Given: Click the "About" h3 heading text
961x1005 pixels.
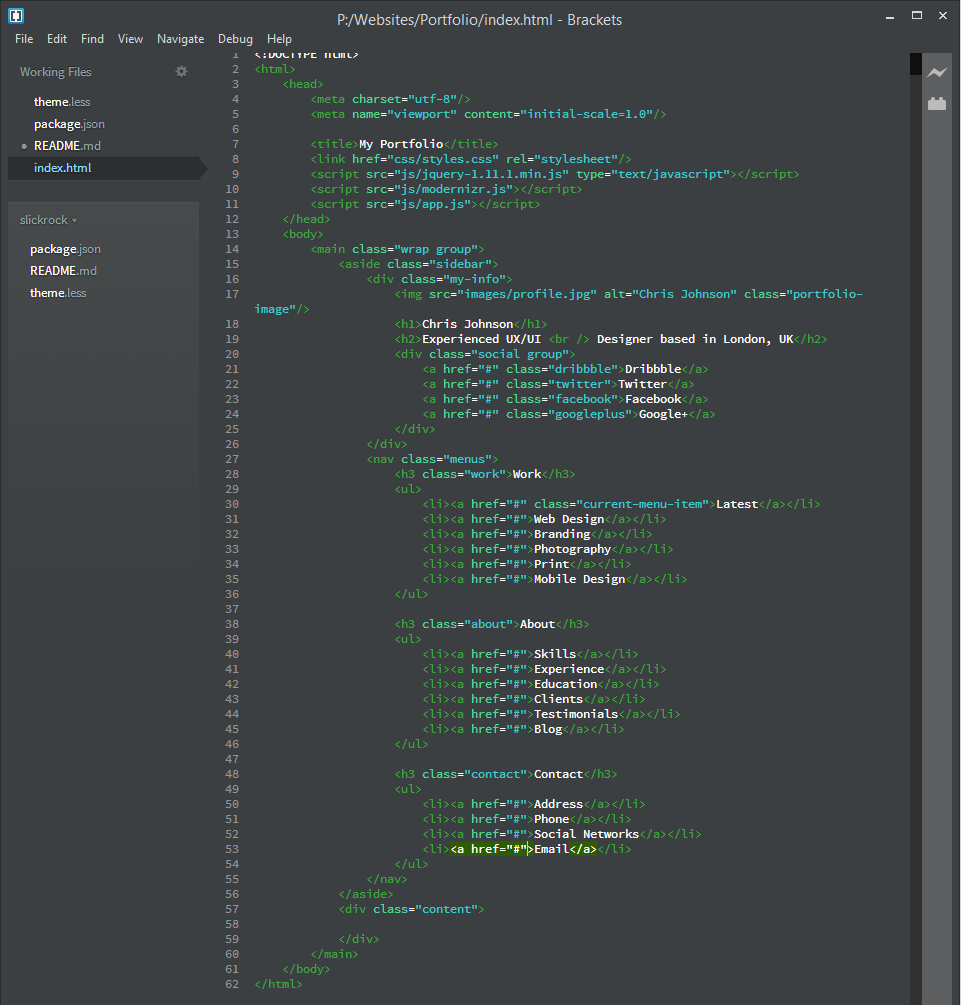Looking at the screenshot, I should tap(537, 624).
